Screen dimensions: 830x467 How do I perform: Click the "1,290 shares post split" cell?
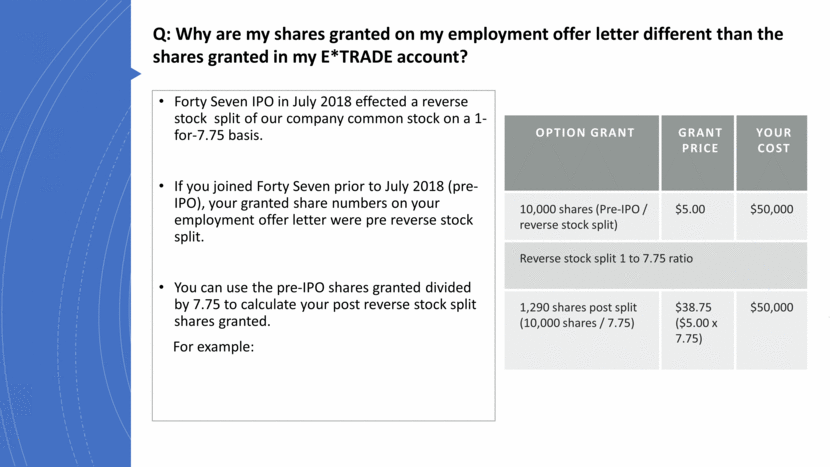pos(582,315)
